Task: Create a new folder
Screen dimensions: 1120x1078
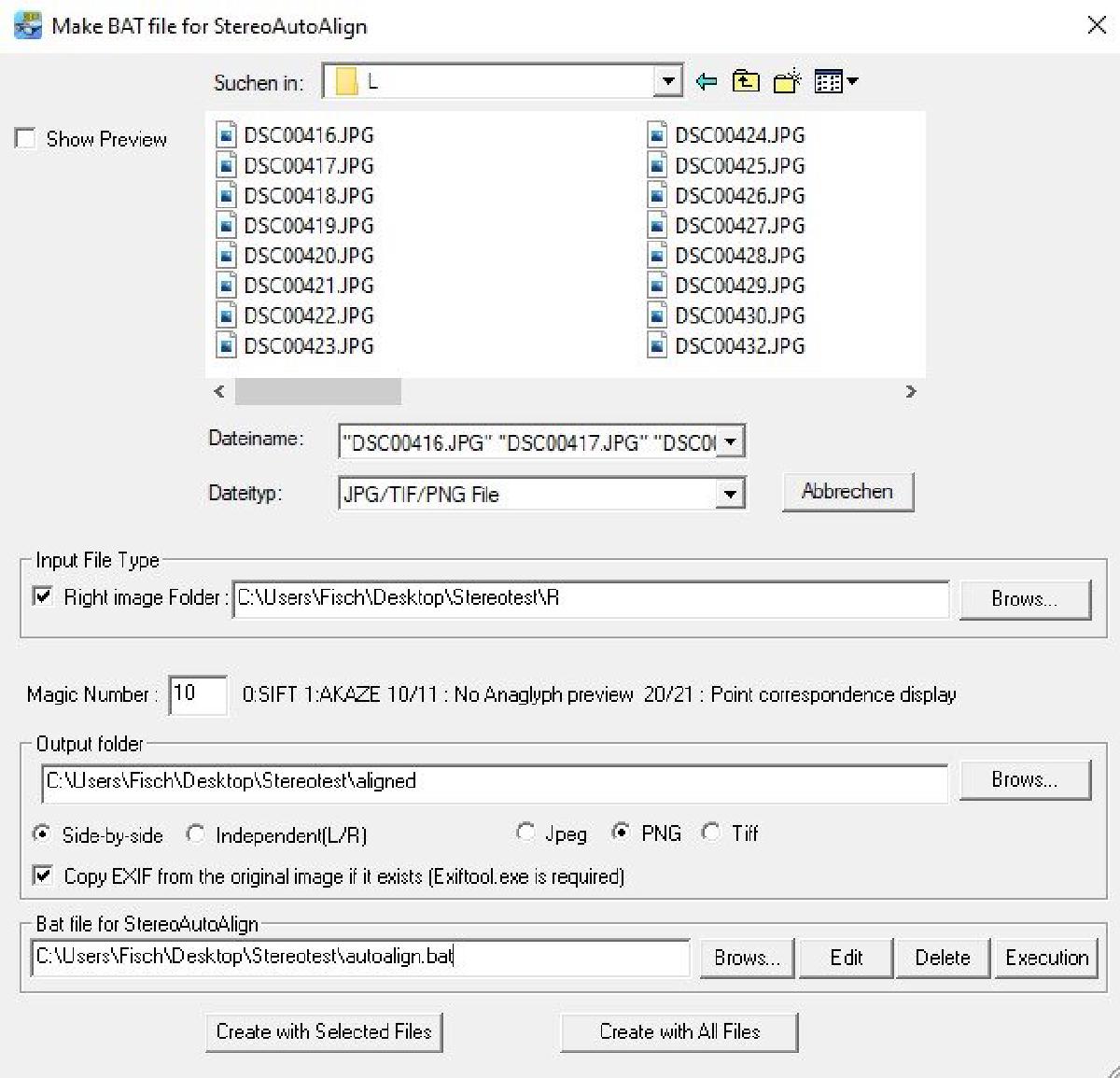Action: click(x=787, y=82)
